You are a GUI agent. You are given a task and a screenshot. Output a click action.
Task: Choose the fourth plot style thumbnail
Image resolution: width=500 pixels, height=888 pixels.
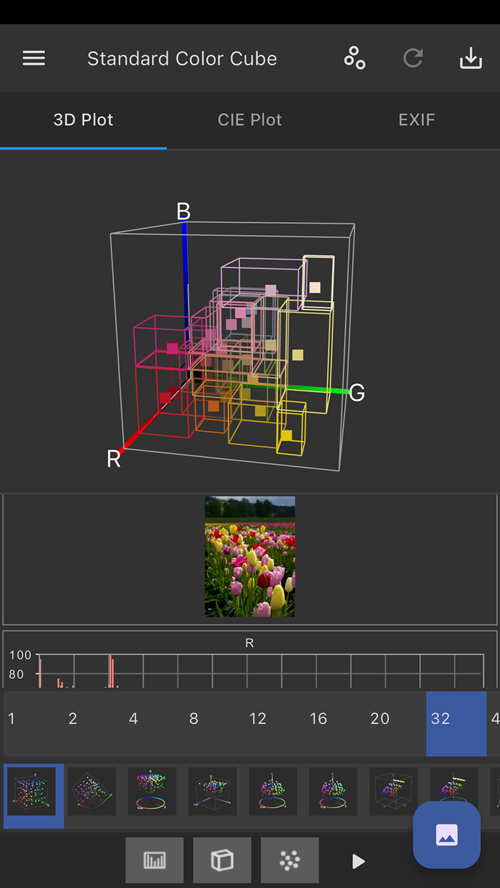point(212,791)
